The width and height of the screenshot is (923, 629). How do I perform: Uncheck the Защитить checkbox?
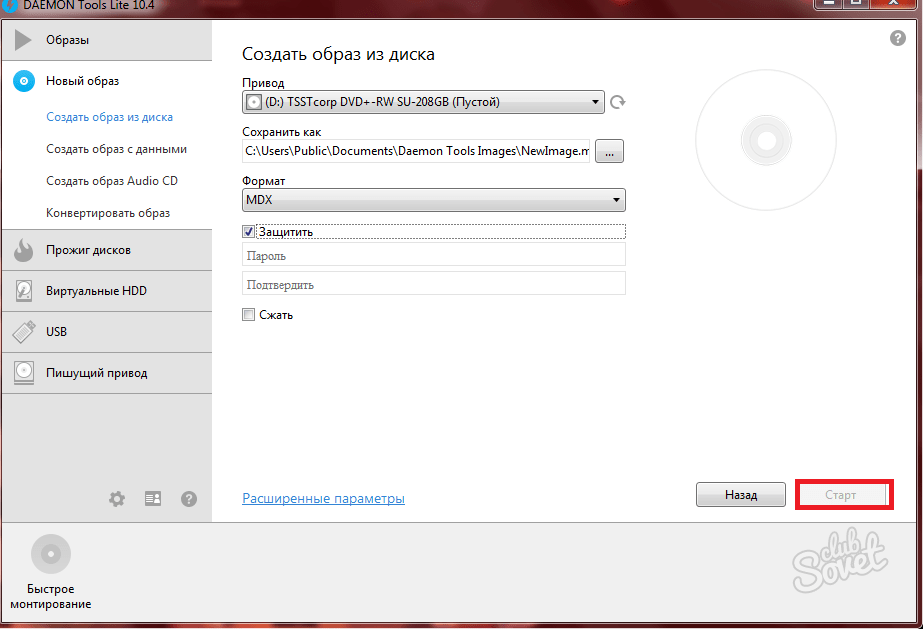[249, 231]
